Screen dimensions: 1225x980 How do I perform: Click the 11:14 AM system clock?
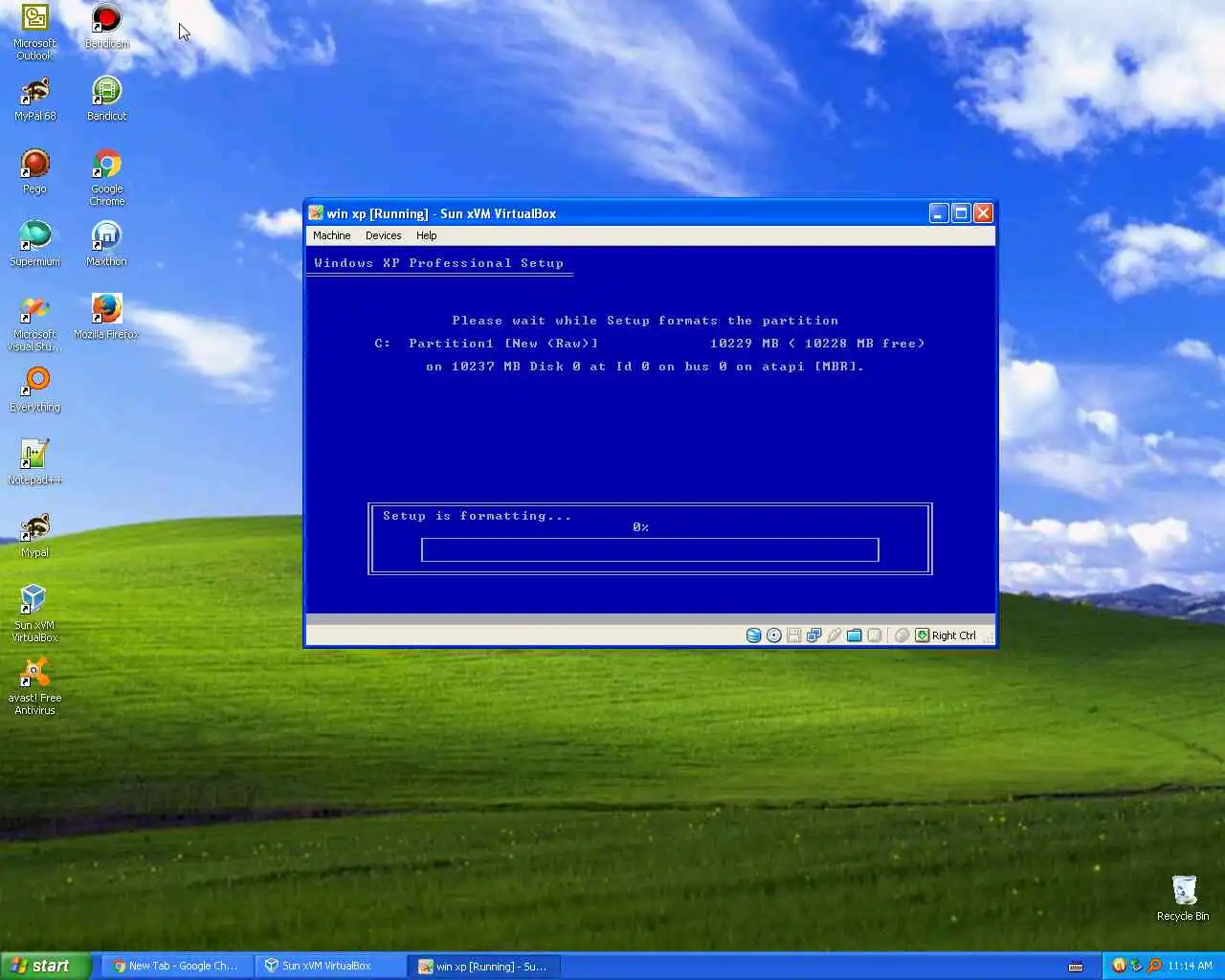tap(1191, 966)
